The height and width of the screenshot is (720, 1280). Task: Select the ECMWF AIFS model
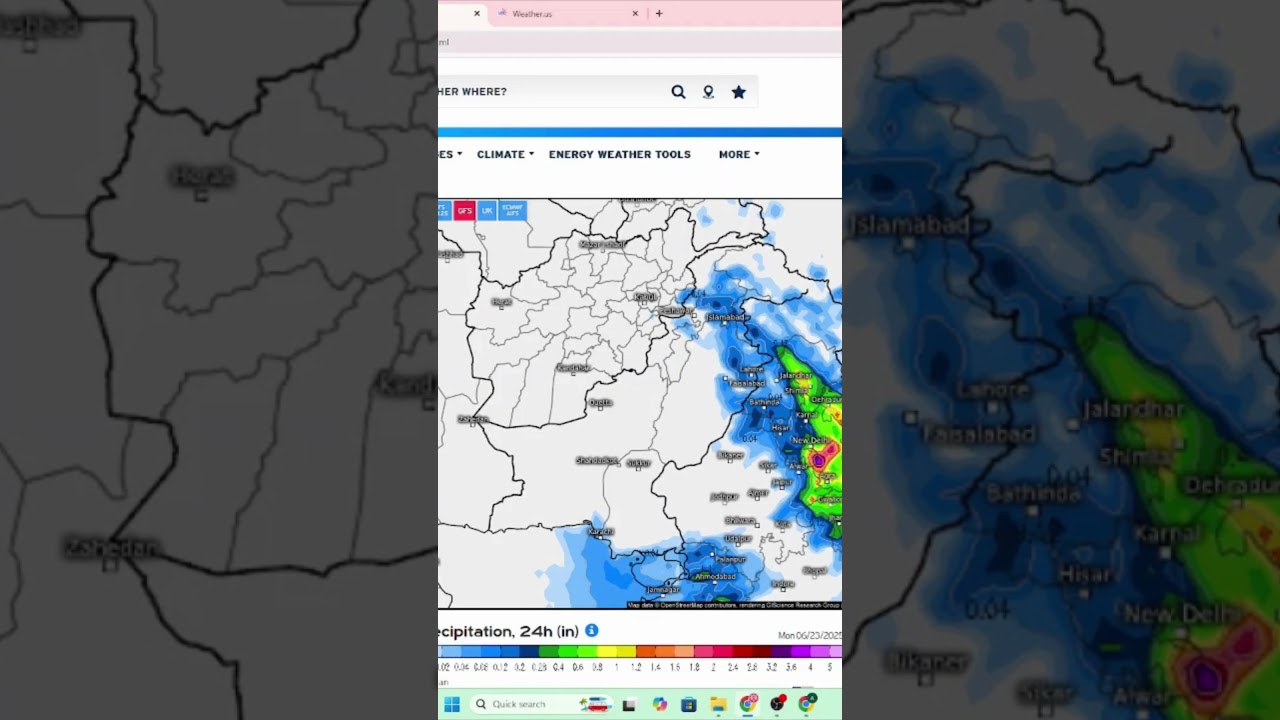[512, 210]
